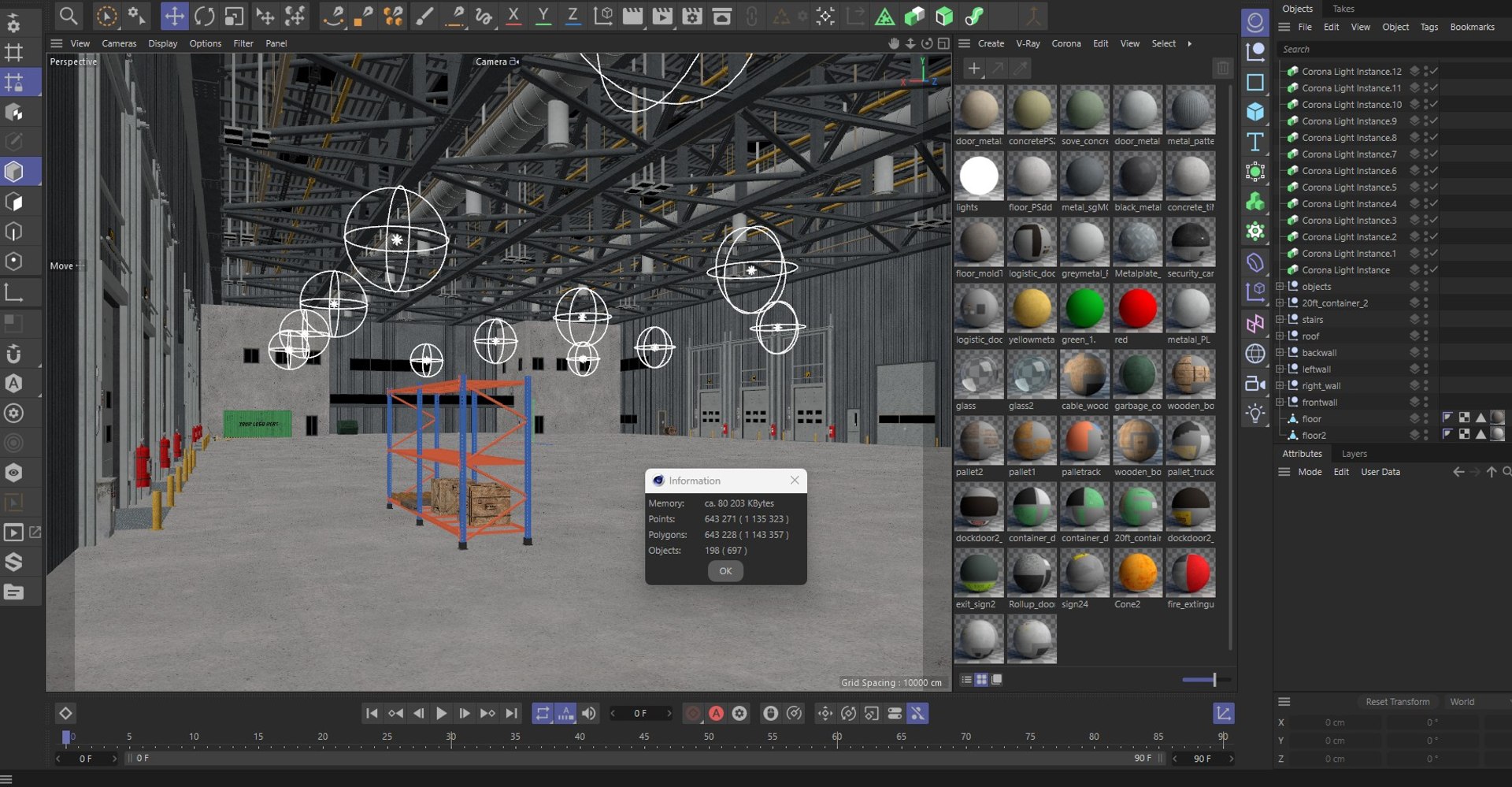
Task: Switch to the Takes tab
Action: 1343,9
